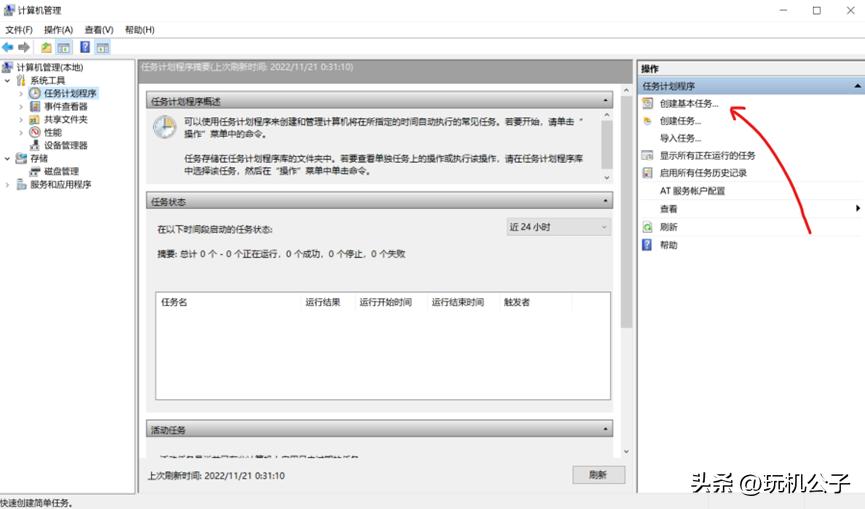865x509 pixels.
Task: Click the 存储 storage icon
Action: [x=21, y=158]
